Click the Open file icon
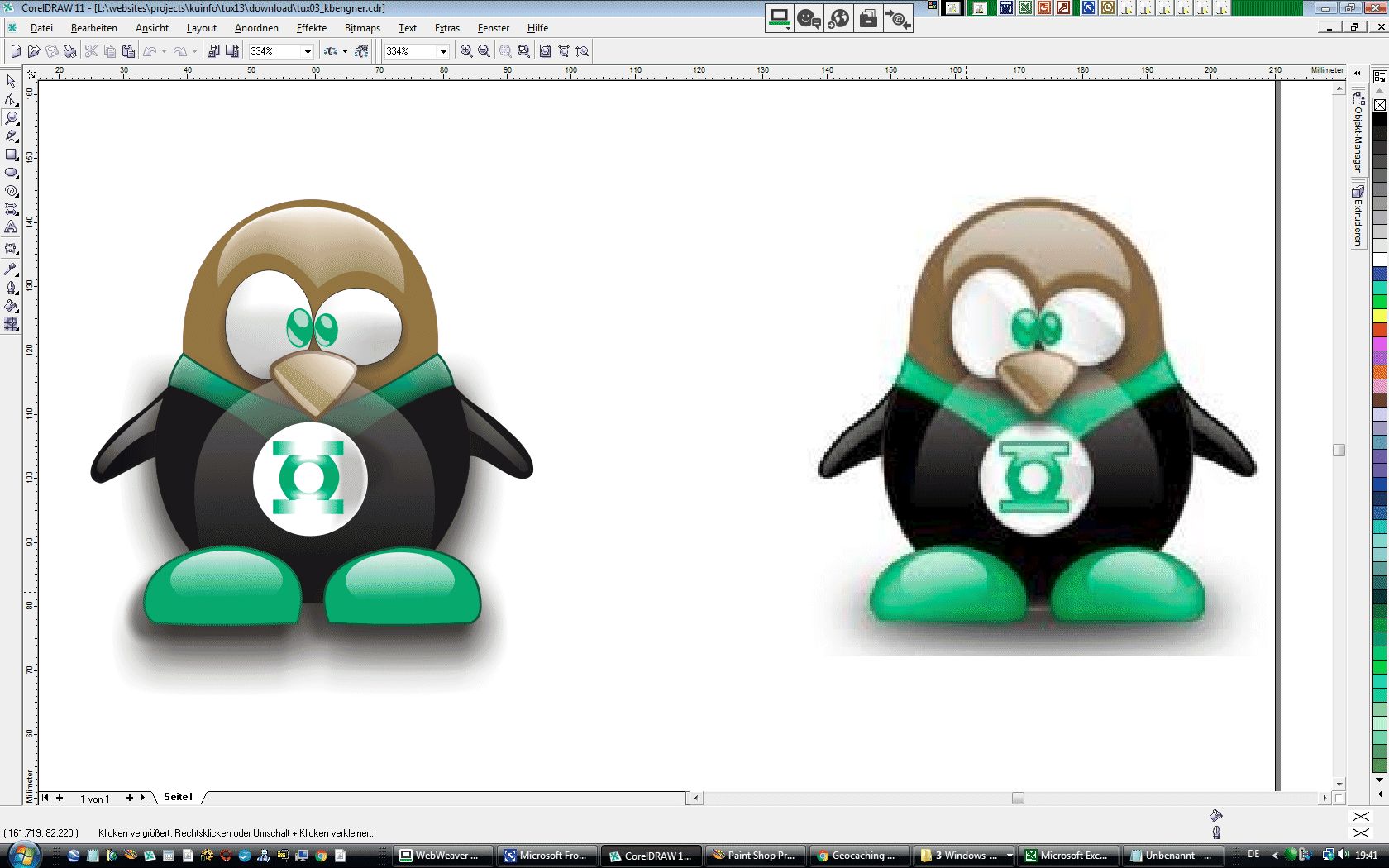 tap(34, 51)
